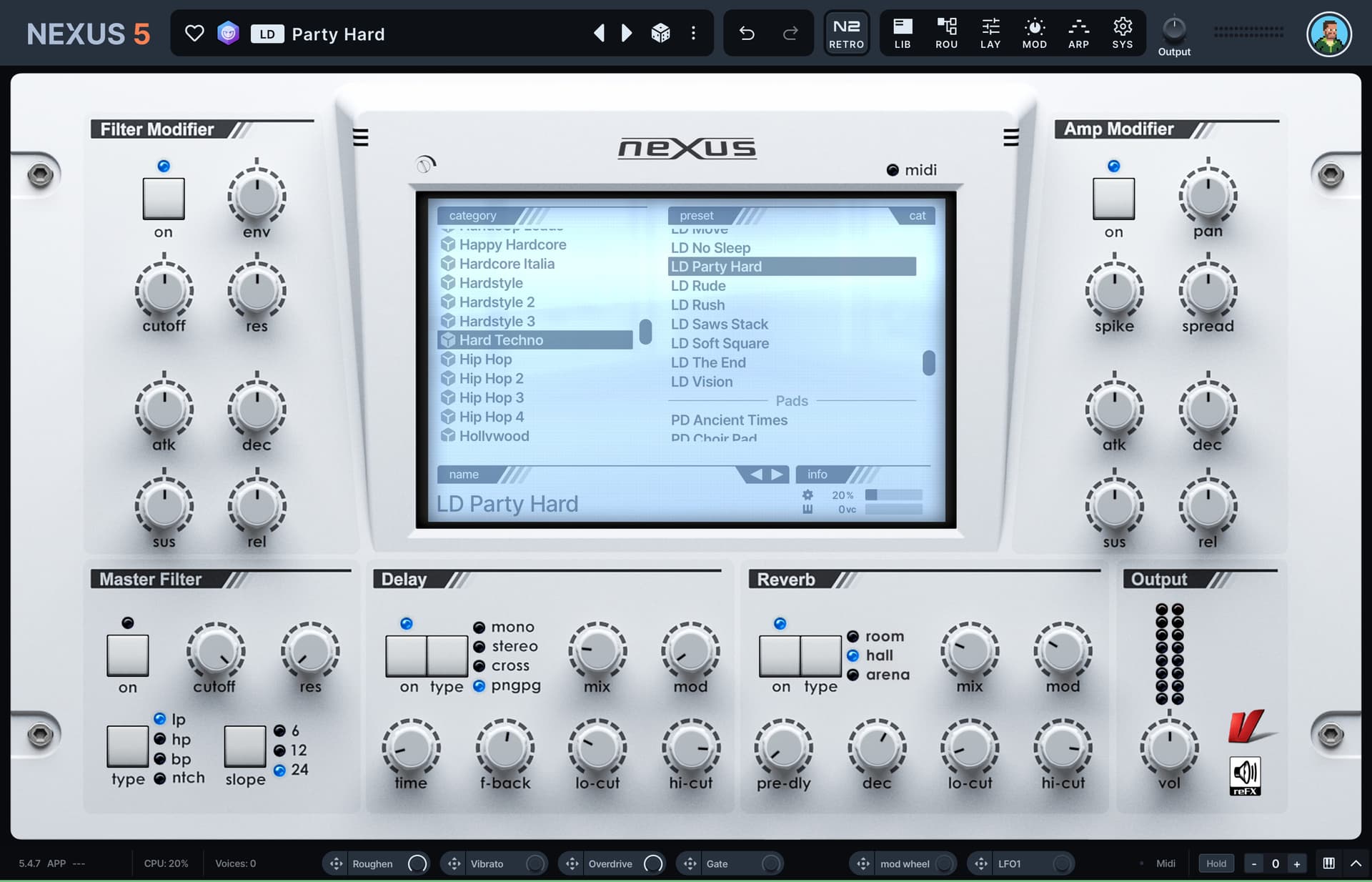The image size is (1372, 882).
Task: Open the Library with the LIB icon
Action: (903, 33)
